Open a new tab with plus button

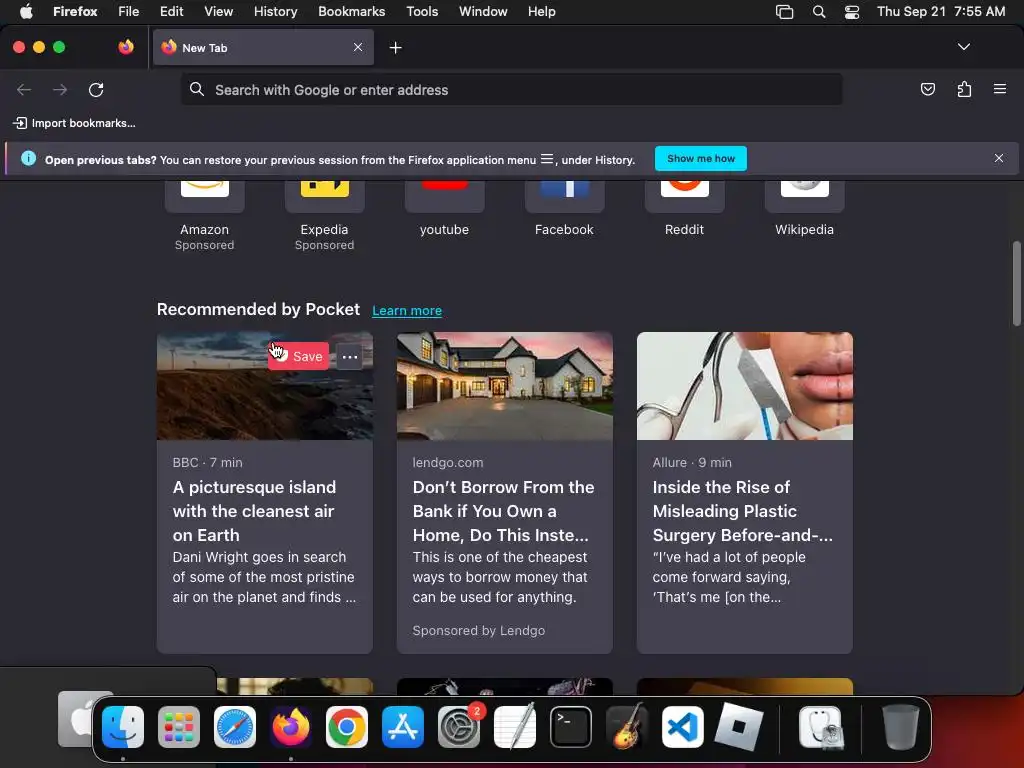(x=395, y=48)
